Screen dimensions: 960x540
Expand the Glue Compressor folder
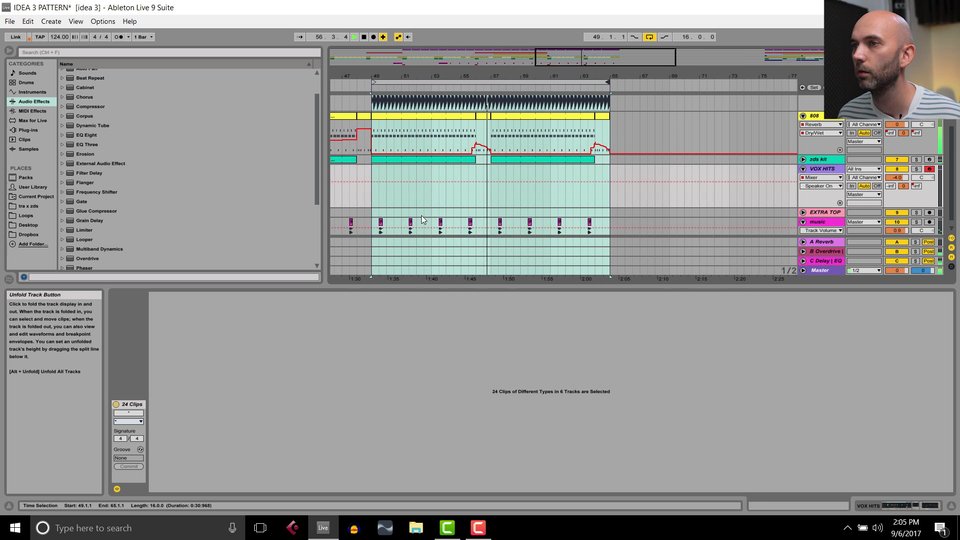click(62, 211)
